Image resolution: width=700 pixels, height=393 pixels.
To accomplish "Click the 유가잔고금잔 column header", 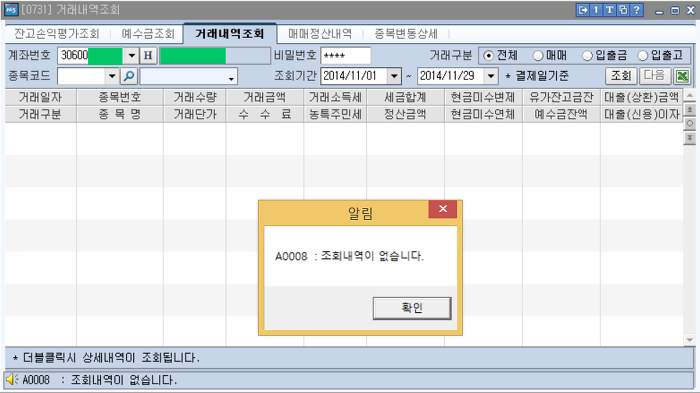I will 561,97.
